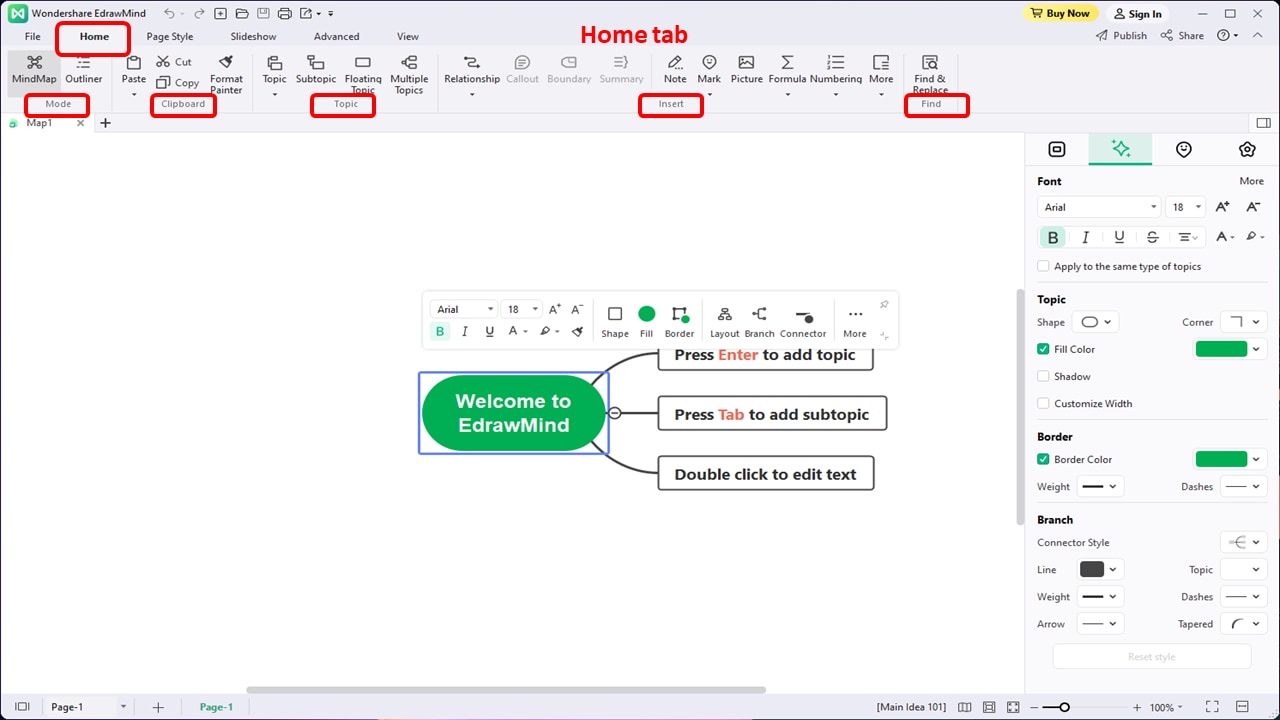Open Branch options in floating toolbar
This screenshot has height=720, width=1280.
[759, 322]
